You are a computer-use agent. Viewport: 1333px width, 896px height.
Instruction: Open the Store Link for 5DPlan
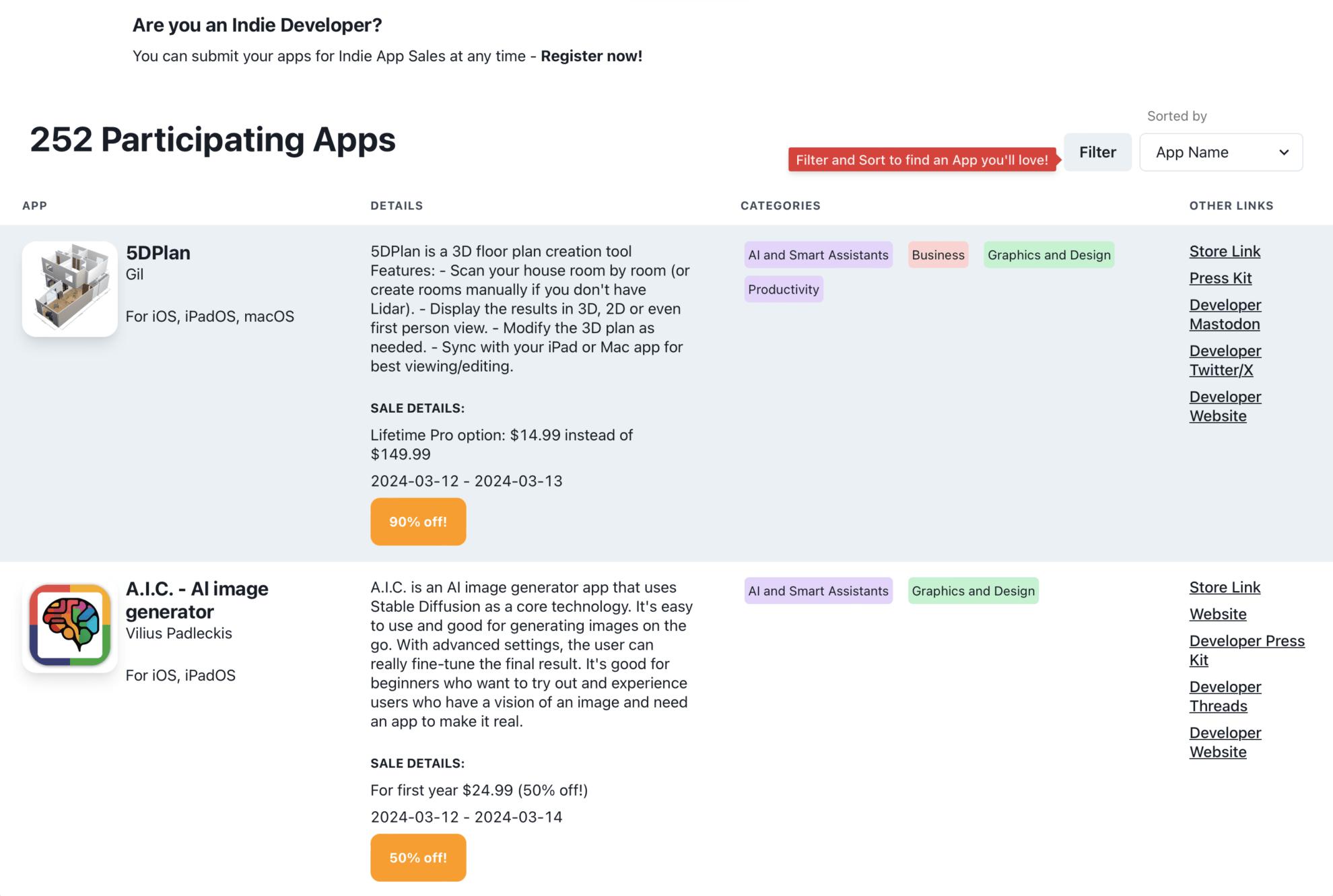point(1225,251)
